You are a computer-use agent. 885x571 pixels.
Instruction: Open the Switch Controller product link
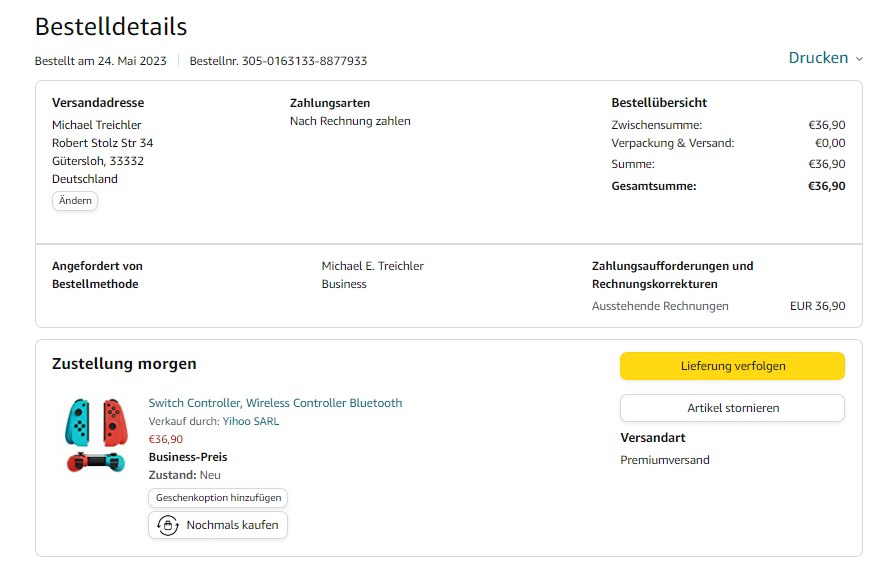(x=275, y=403)
